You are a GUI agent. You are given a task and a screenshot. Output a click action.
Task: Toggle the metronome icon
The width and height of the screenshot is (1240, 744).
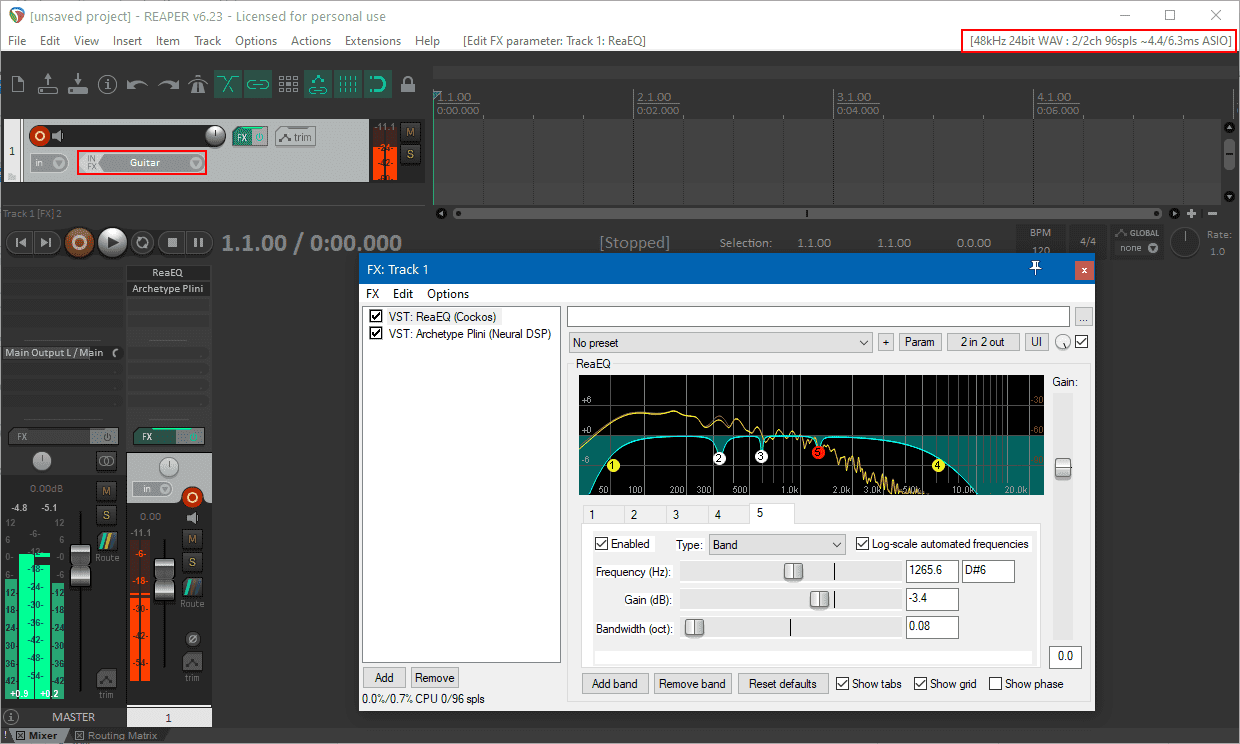198,84
